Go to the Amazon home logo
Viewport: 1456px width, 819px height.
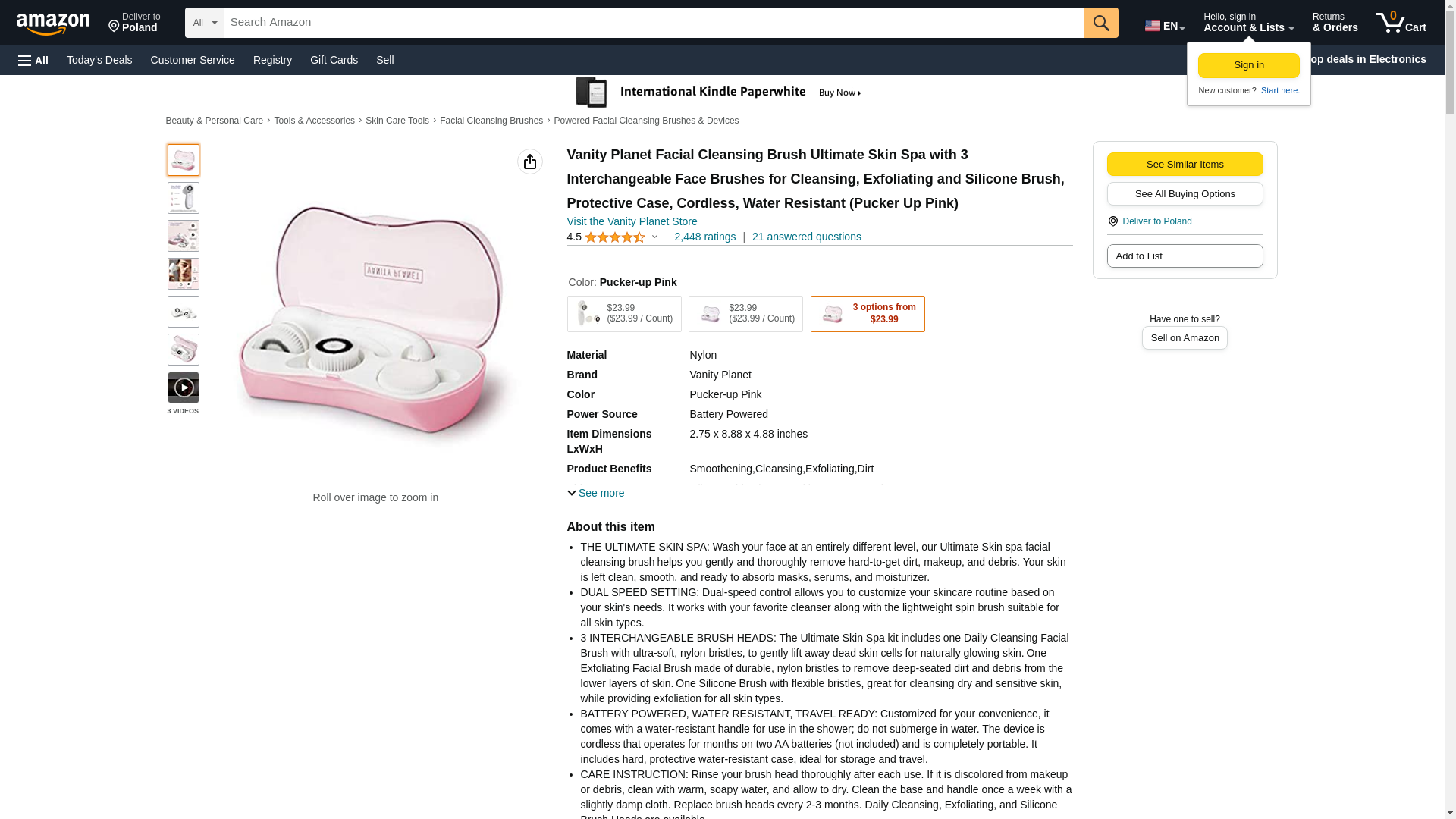(53, 24)
